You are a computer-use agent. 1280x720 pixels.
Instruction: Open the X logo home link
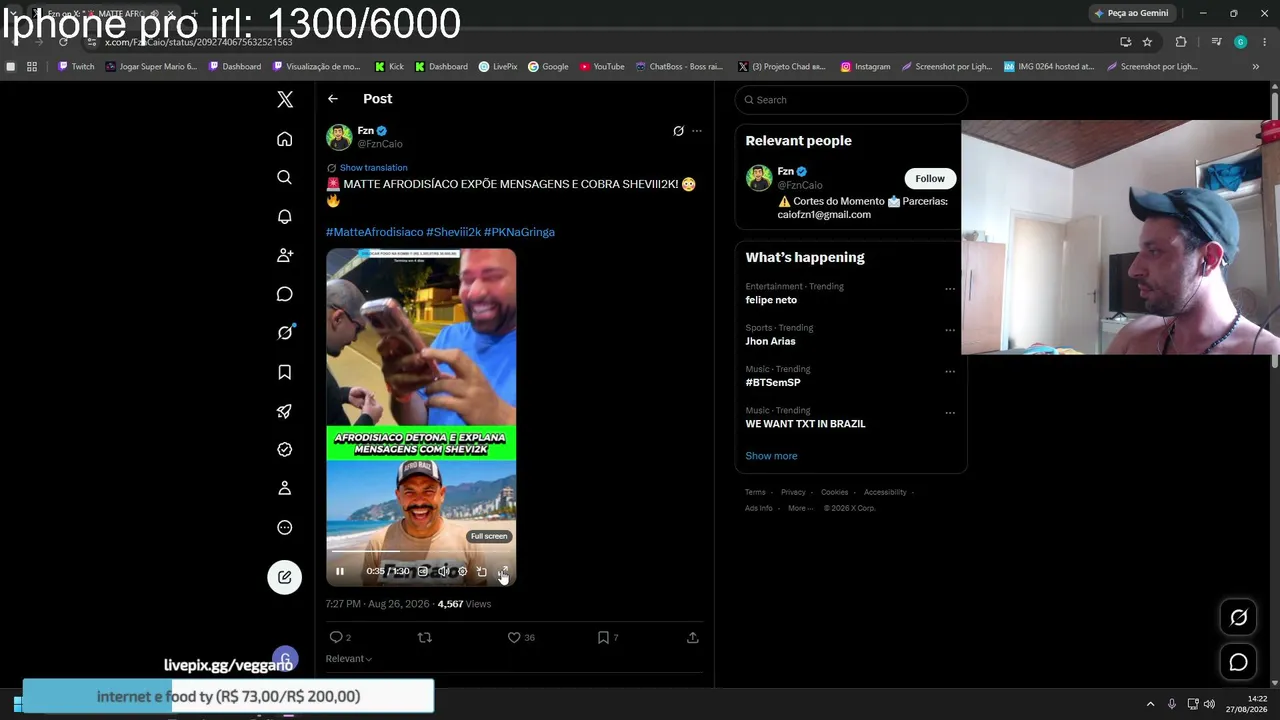click(x=285, y=99)
